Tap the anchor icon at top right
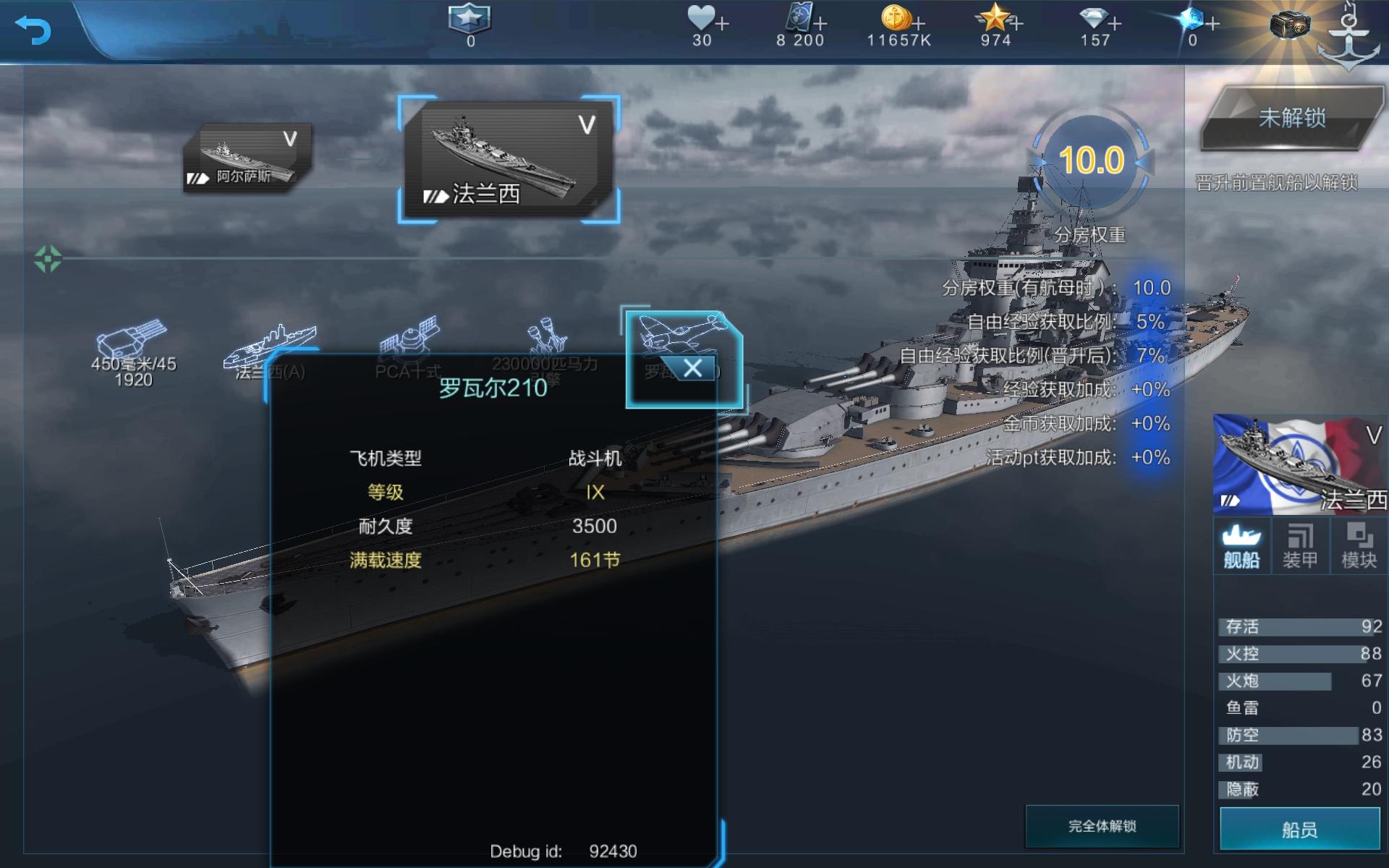 [x=1349, y=36]
